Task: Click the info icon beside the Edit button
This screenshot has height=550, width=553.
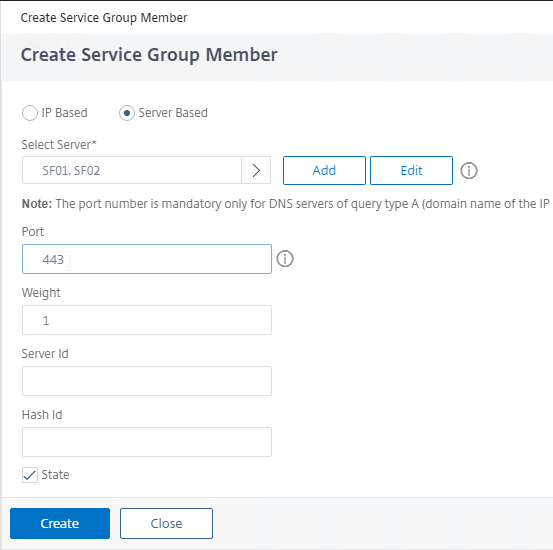Action: coord(469,171)
